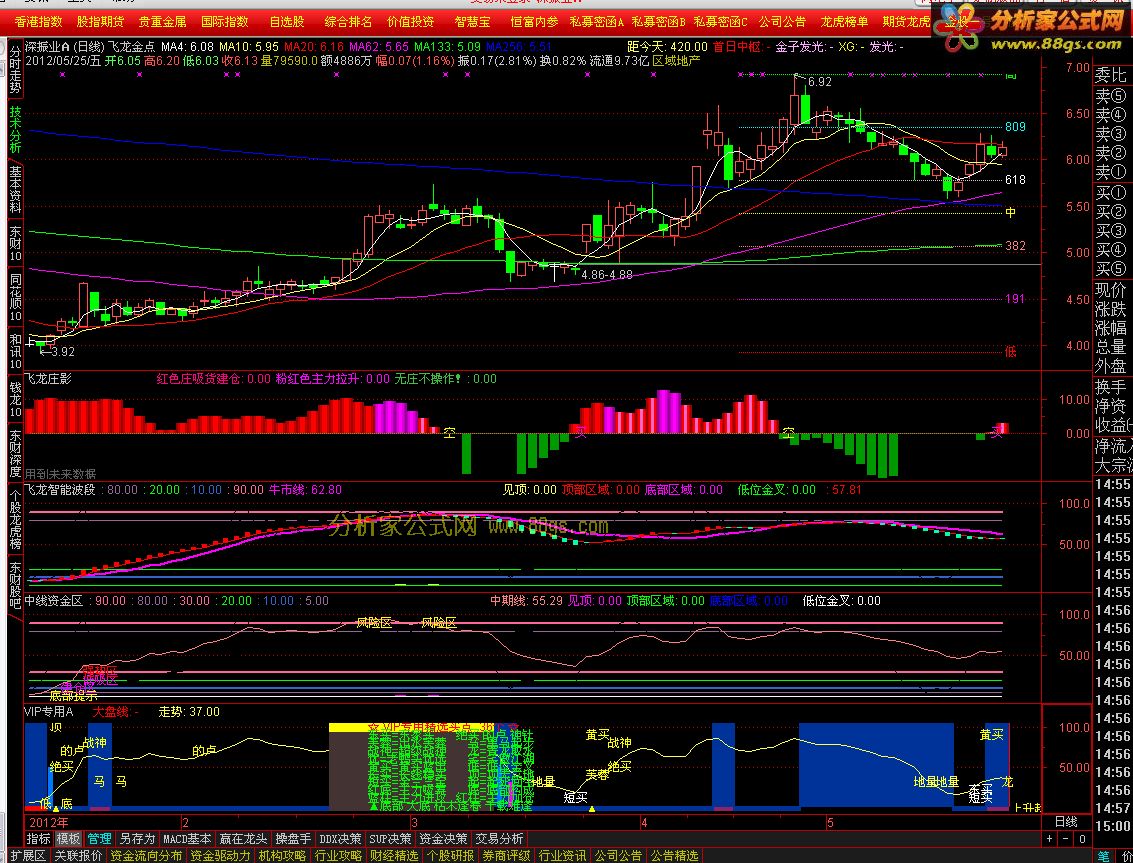The width and height of the screenshot is (1133, 863).
Task: Click the 深振业A stock name header
Action: tap(48, 46)
